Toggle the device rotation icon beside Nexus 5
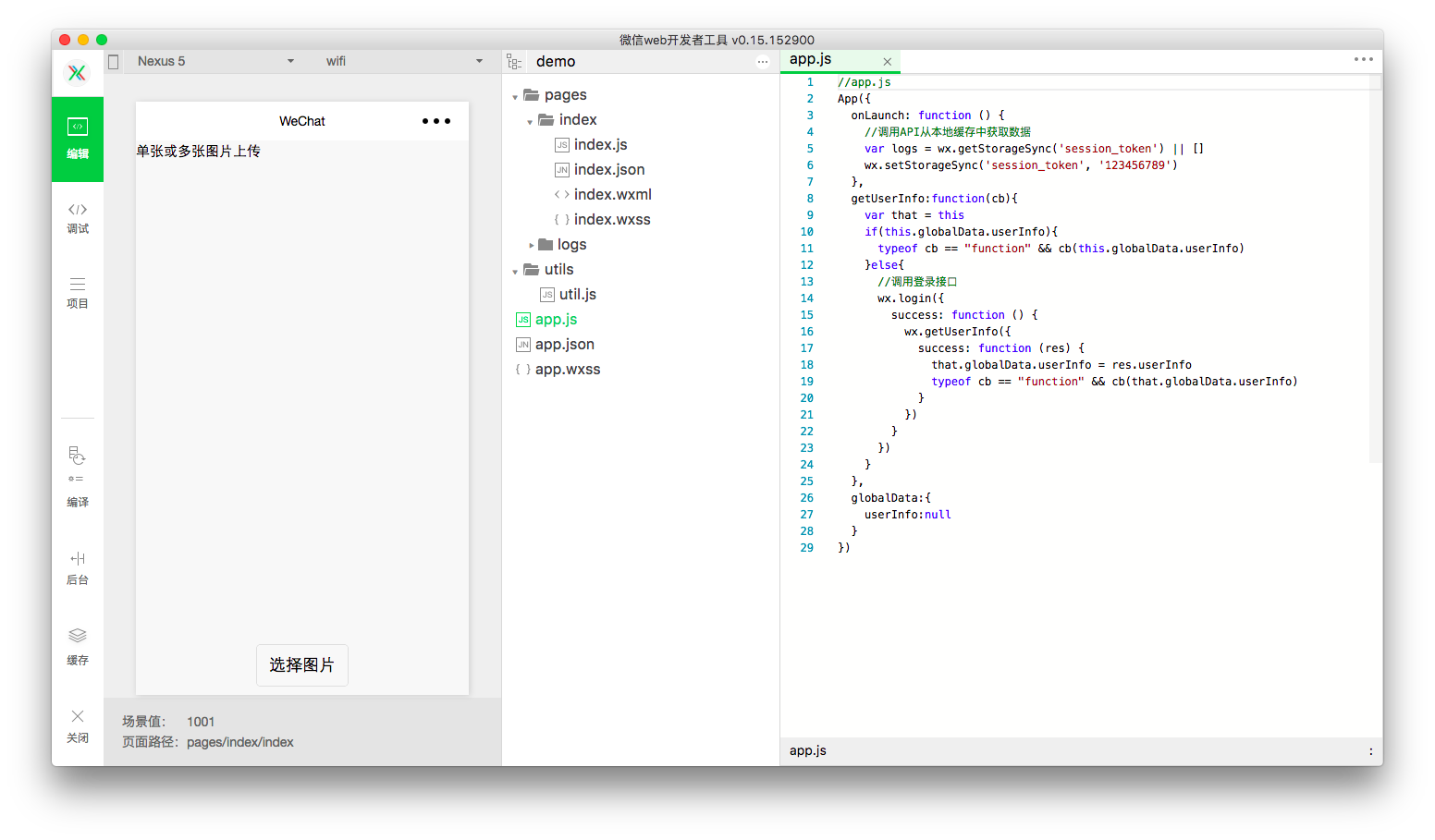Screen dimensions: 1435x840 [114, 62]
